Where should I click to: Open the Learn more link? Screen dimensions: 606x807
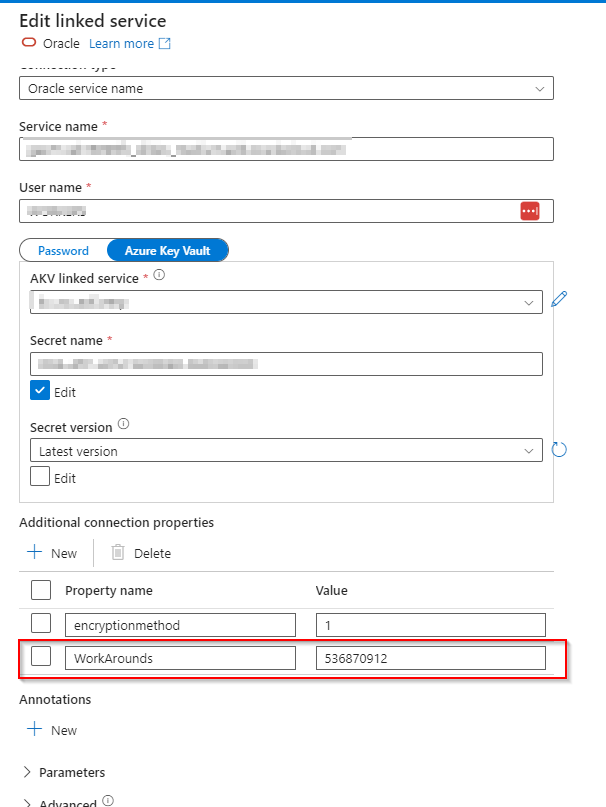click(122, 44)
